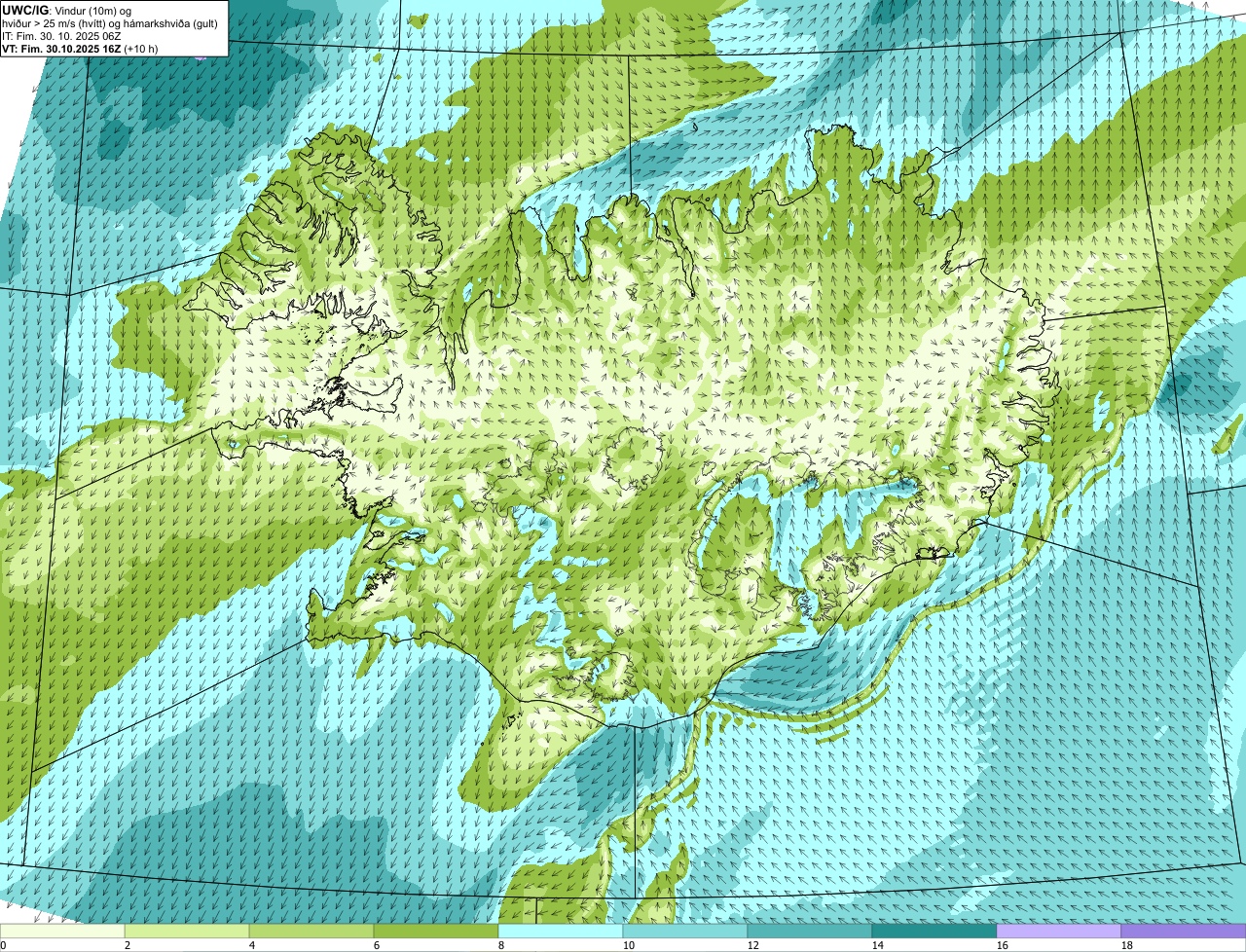Viewport: 1246px width, 952px height.
Task: Select the "hviður > 25 m/s (hvítt)" legend line
Action: 112,22
